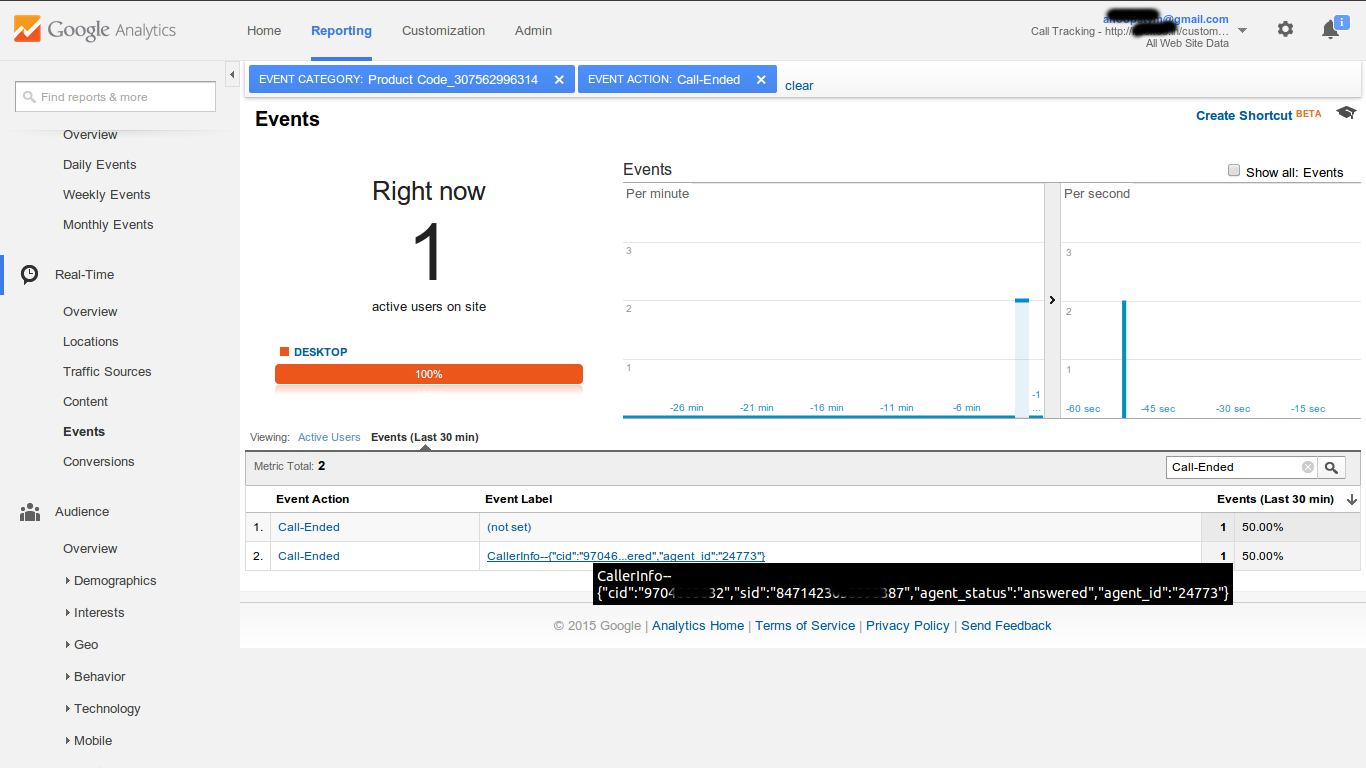The image size is (1366, 768).
Task: Click the clear filters link
Action: (x=799, y=86)
